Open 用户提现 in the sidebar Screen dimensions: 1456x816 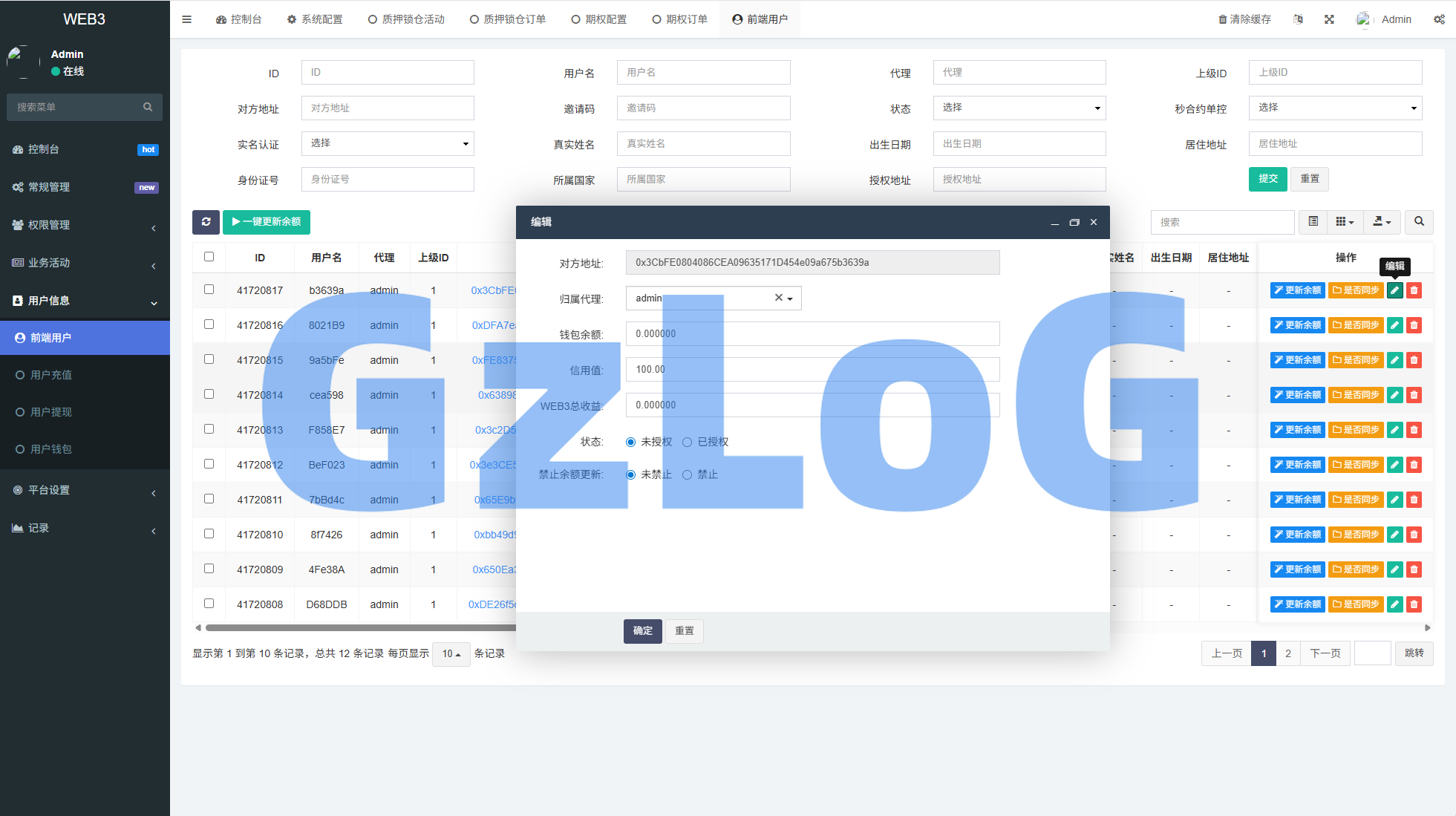tap(51, 412)
